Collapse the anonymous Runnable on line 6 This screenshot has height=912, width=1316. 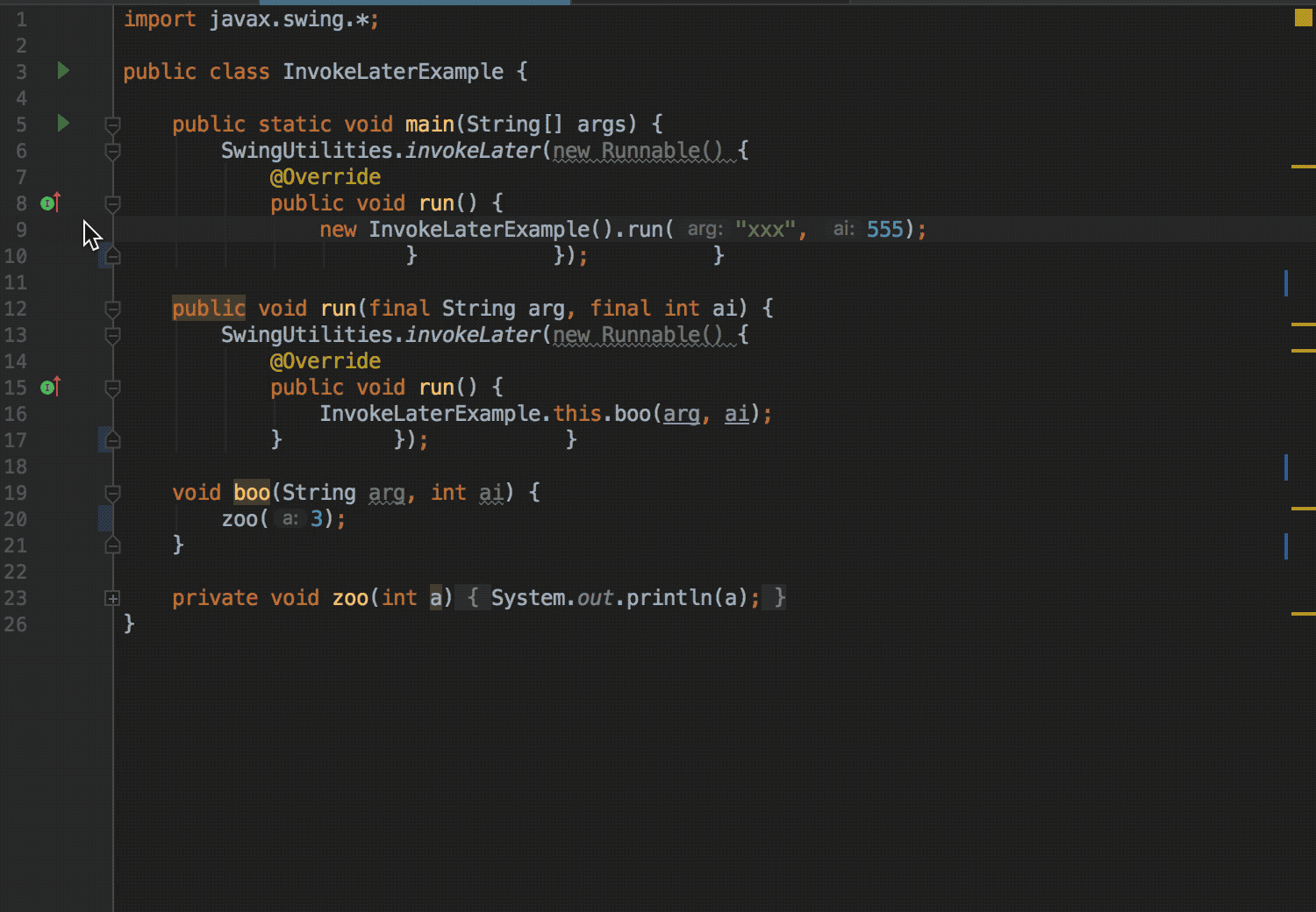111,151
